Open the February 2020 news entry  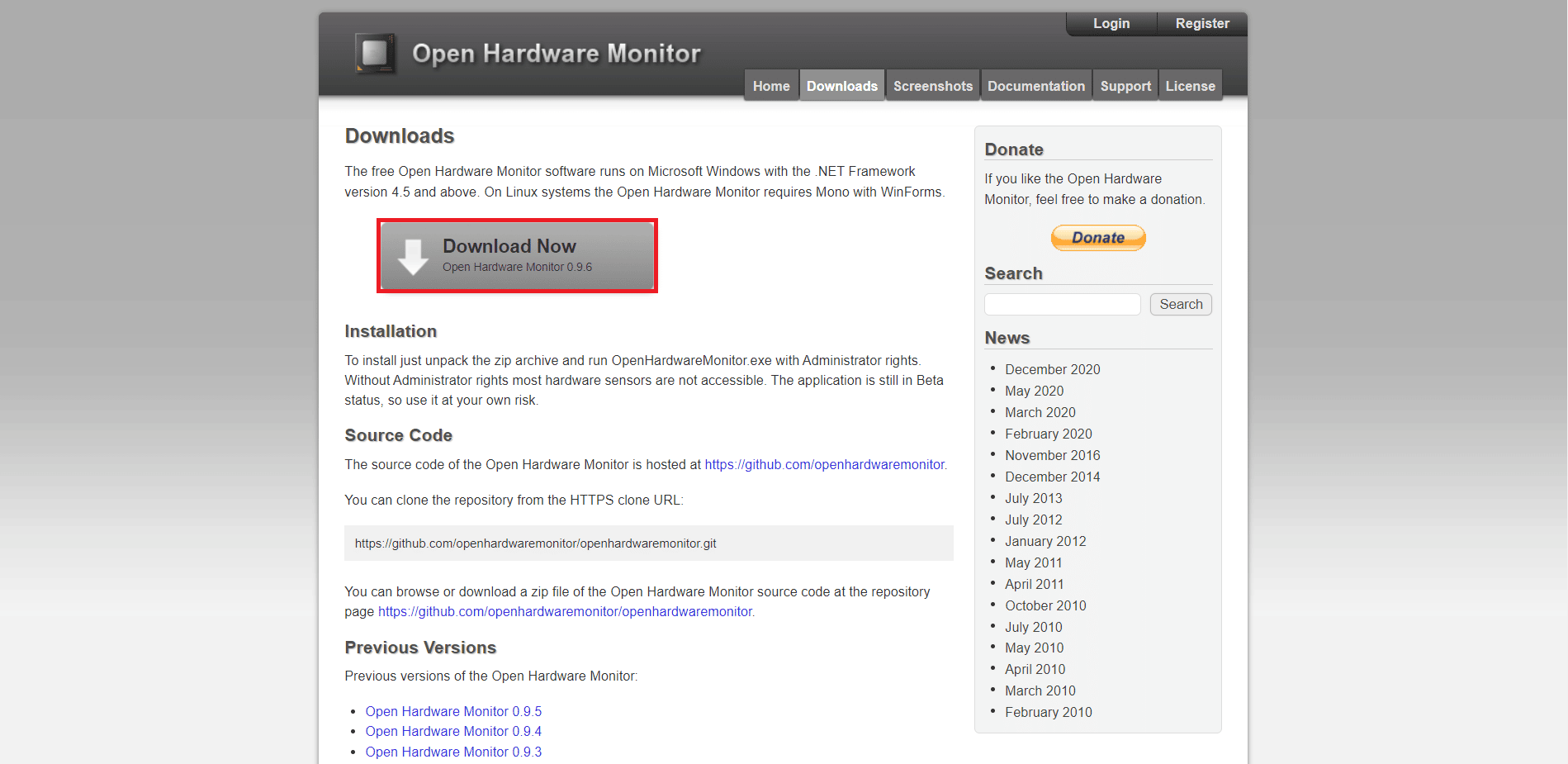(1049, 434)
